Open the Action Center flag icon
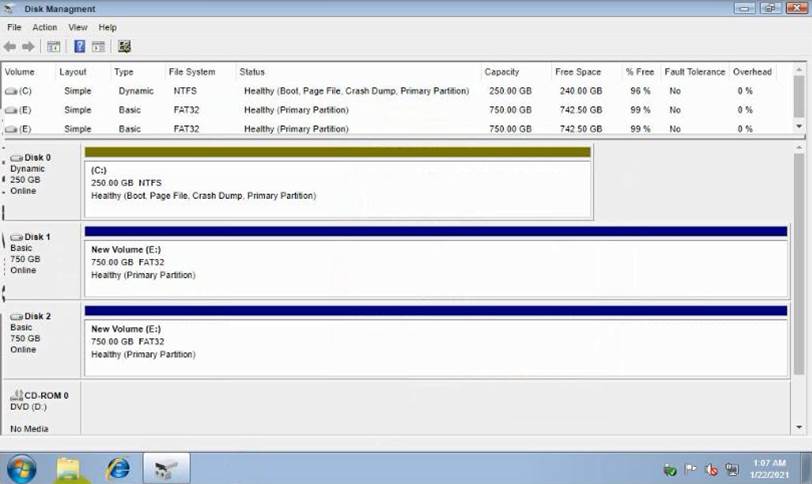812x484 pixels. (x=690, y=469)
